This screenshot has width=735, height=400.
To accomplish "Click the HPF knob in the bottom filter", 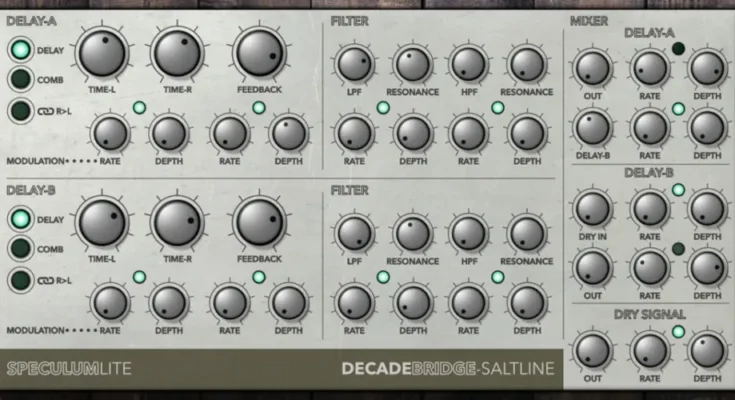I will point(469,233).
